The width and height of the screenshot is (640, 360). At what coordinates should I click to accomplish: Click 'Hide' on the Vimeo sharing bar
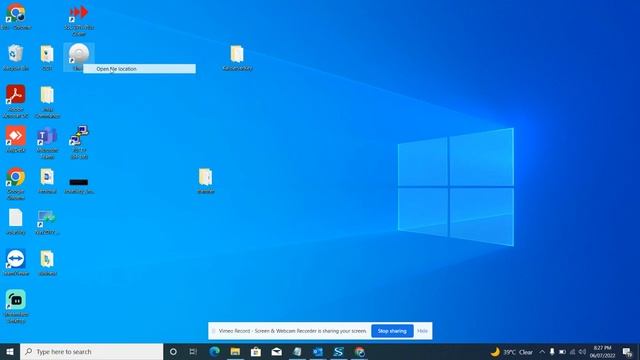422,331
